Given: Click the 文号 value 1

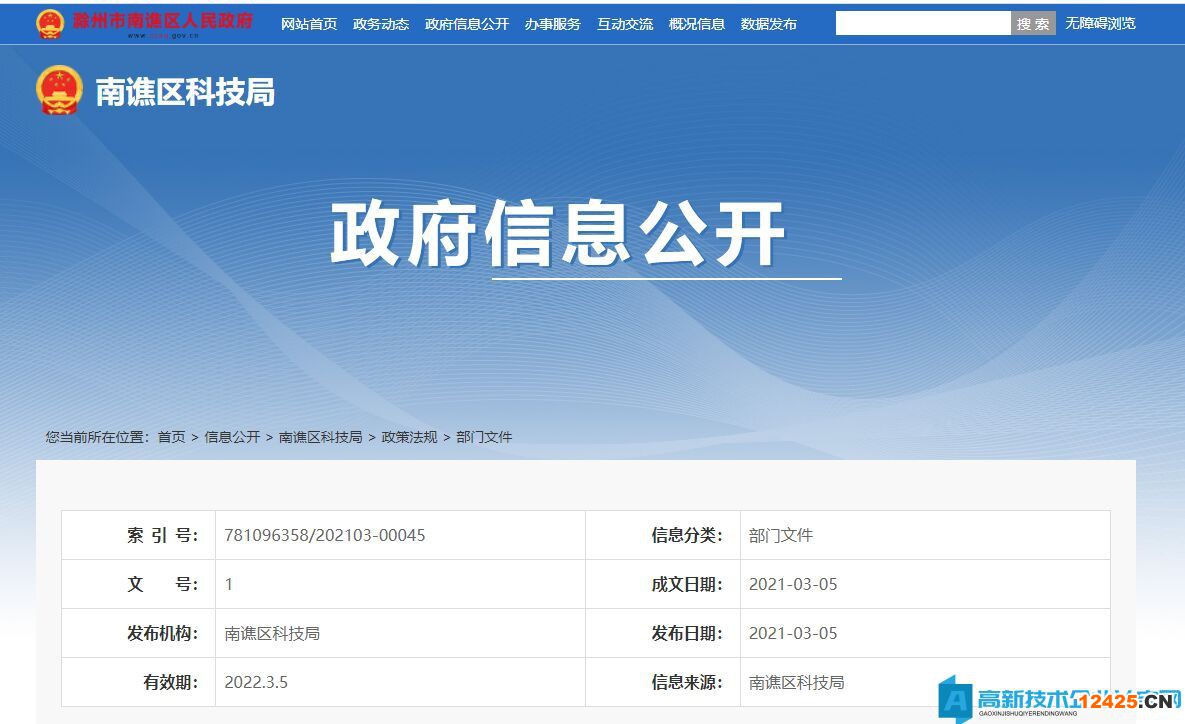Looking at the screenshot, I should point(229,584).
